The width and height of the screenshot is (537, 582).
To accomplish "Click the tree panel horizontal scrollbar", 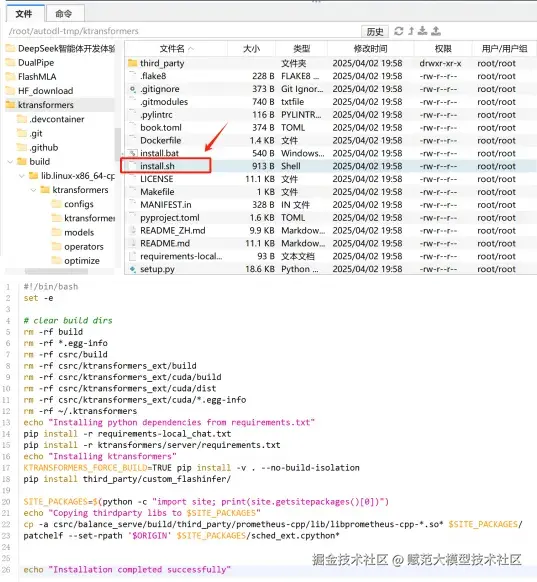I will click(56, 271).
